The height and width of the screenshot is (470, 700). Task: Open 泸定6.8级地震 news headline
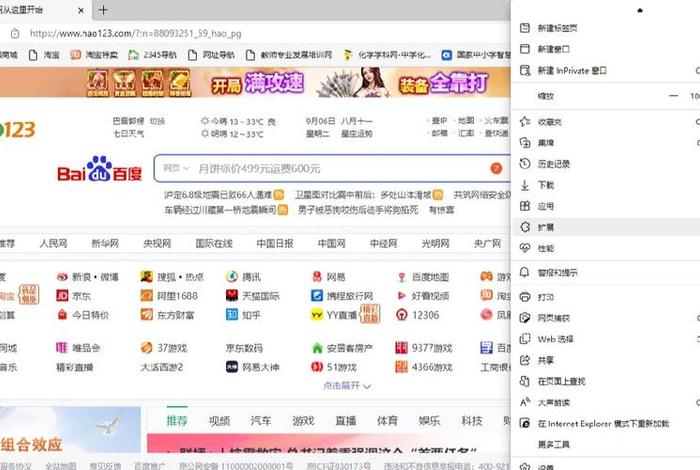click(218, 195)
